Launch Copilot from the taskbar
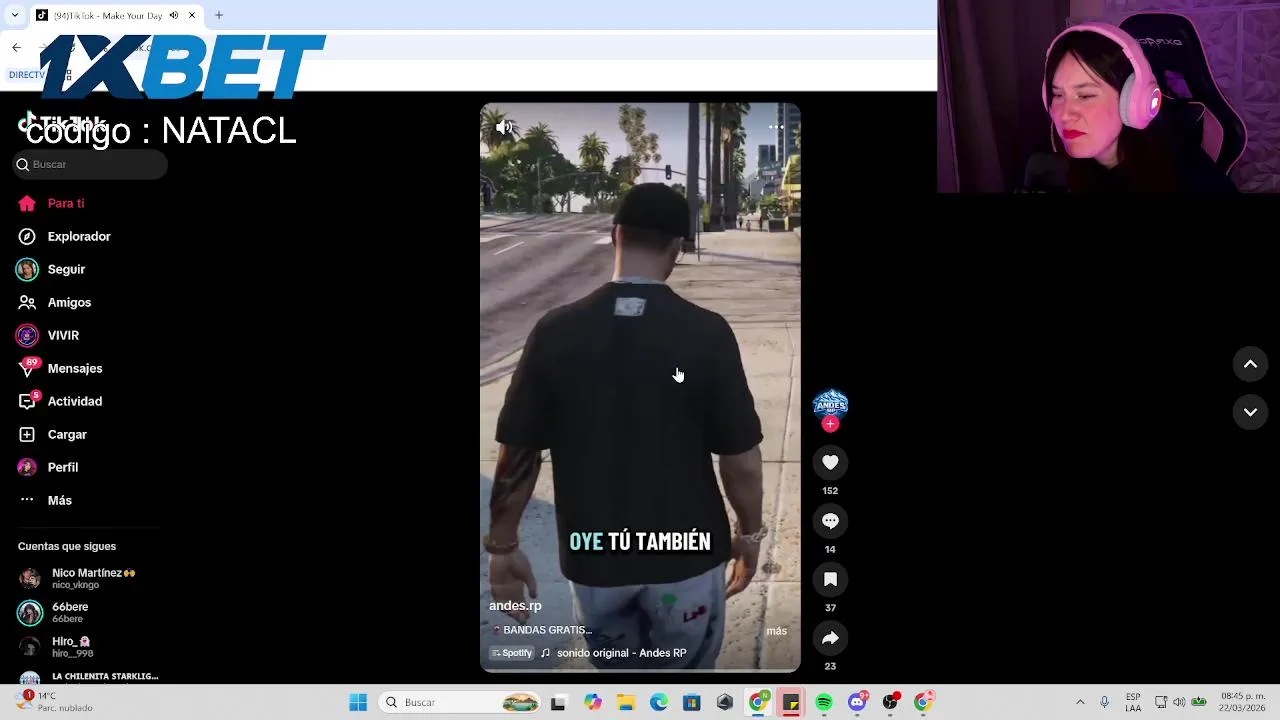The width and height of the screenshot is (1280, 720). (x=593, y=702)
